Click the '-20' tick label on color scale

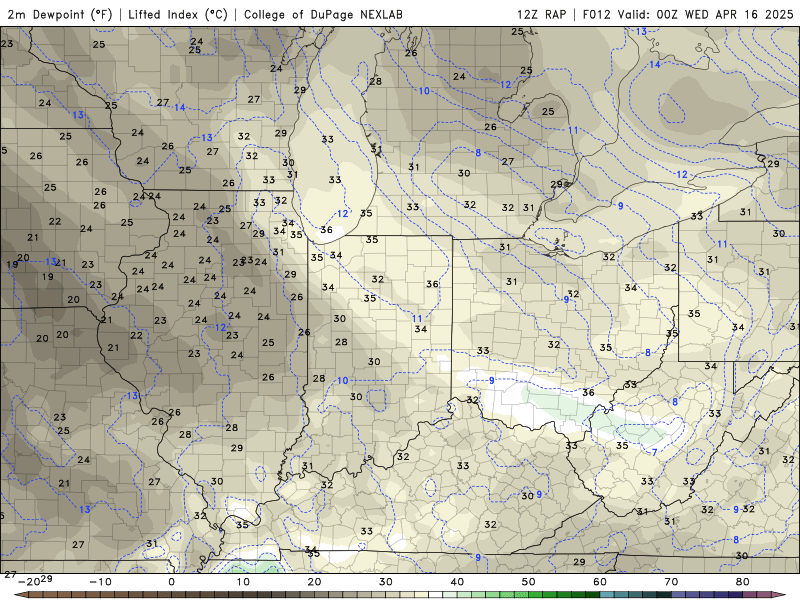pos(29,582)
